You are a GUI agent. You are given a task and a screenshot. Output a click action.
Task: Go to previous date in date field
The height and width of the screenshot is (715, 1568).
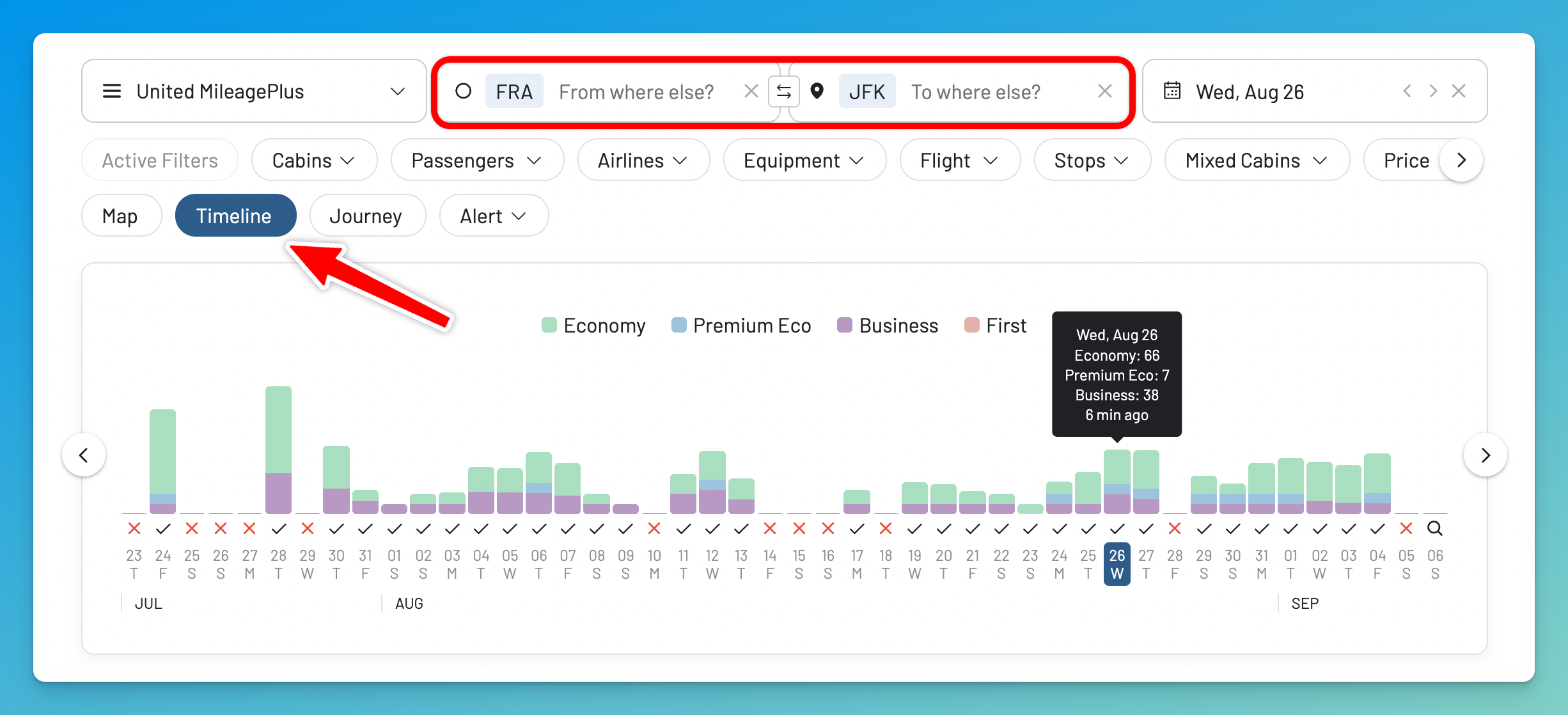[1407, 91]
